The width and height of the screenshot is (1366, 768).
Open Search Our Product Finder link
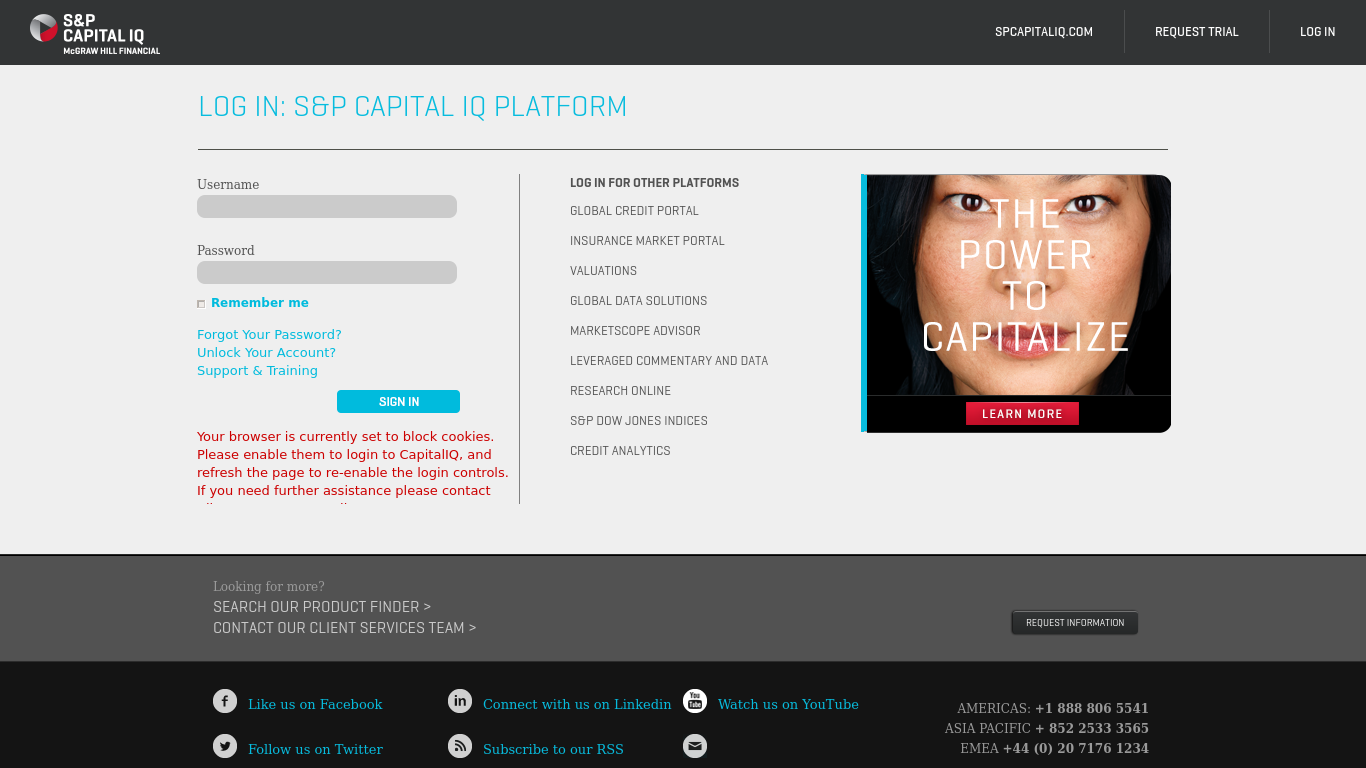pyautogui.click(x=322, y=607)
